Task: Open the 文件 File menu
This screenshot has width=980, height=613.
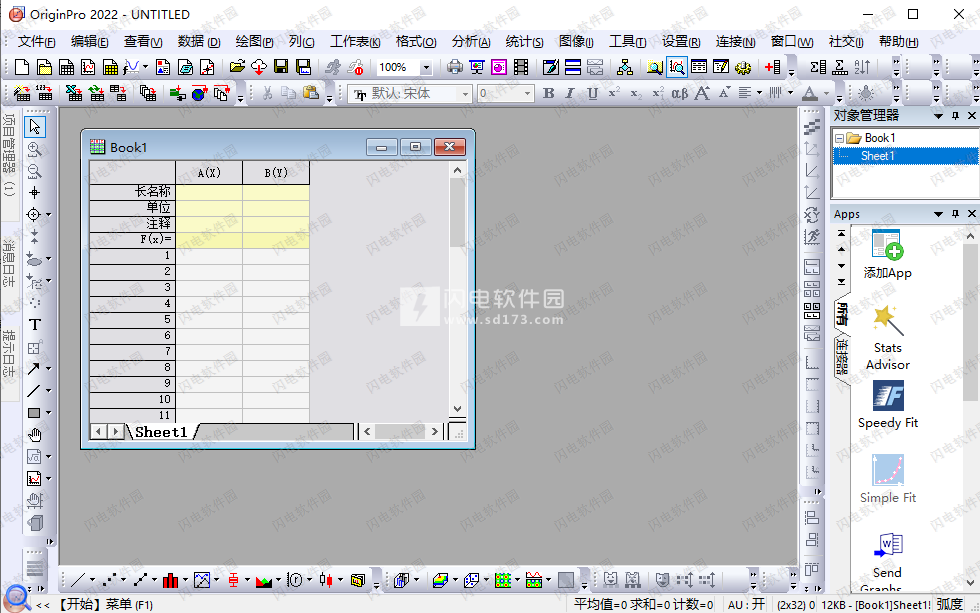Action: coord(36,42)
